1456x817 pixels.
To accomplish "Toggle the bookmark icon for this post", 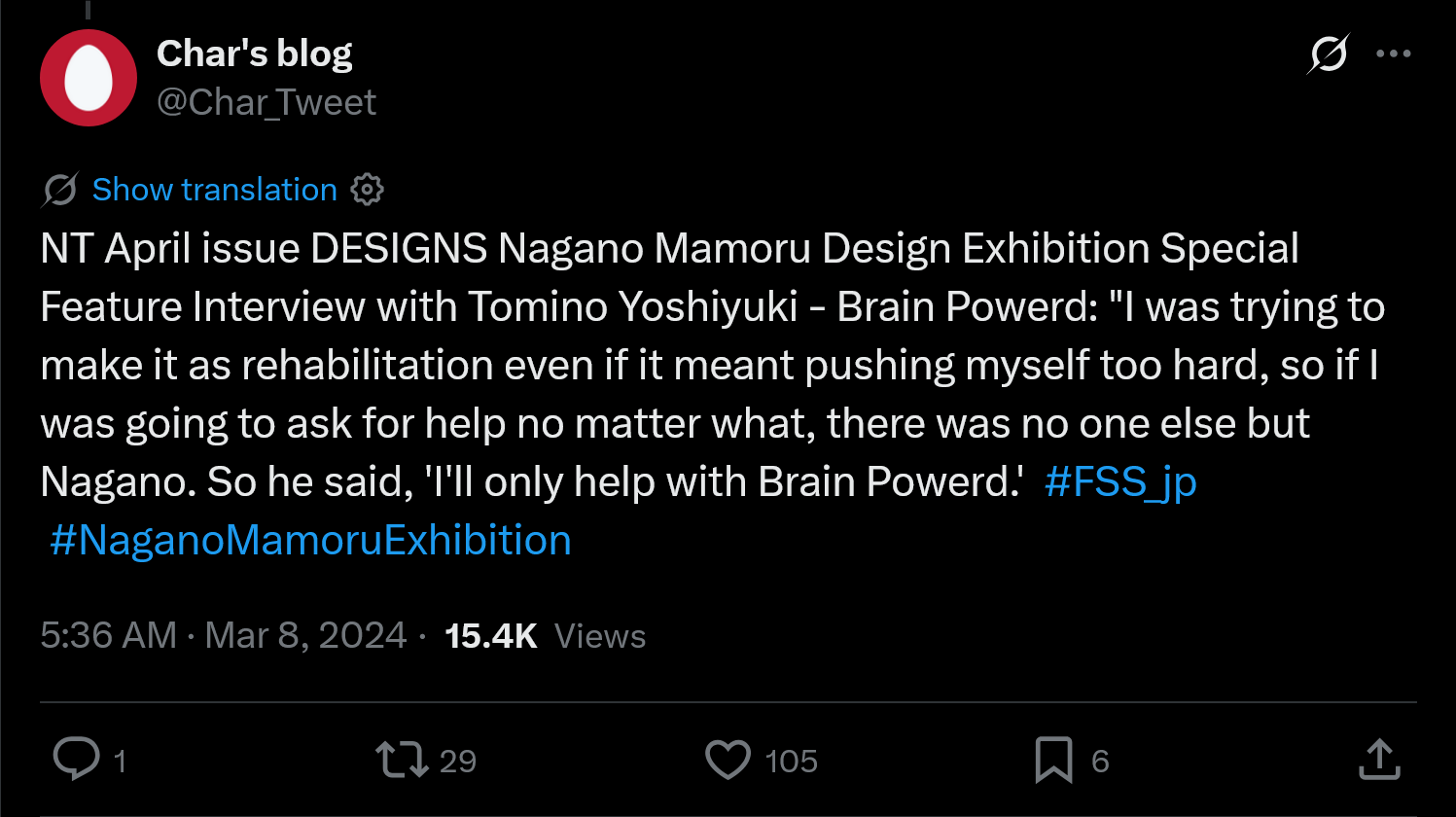I will click(x=1053, y=760).
